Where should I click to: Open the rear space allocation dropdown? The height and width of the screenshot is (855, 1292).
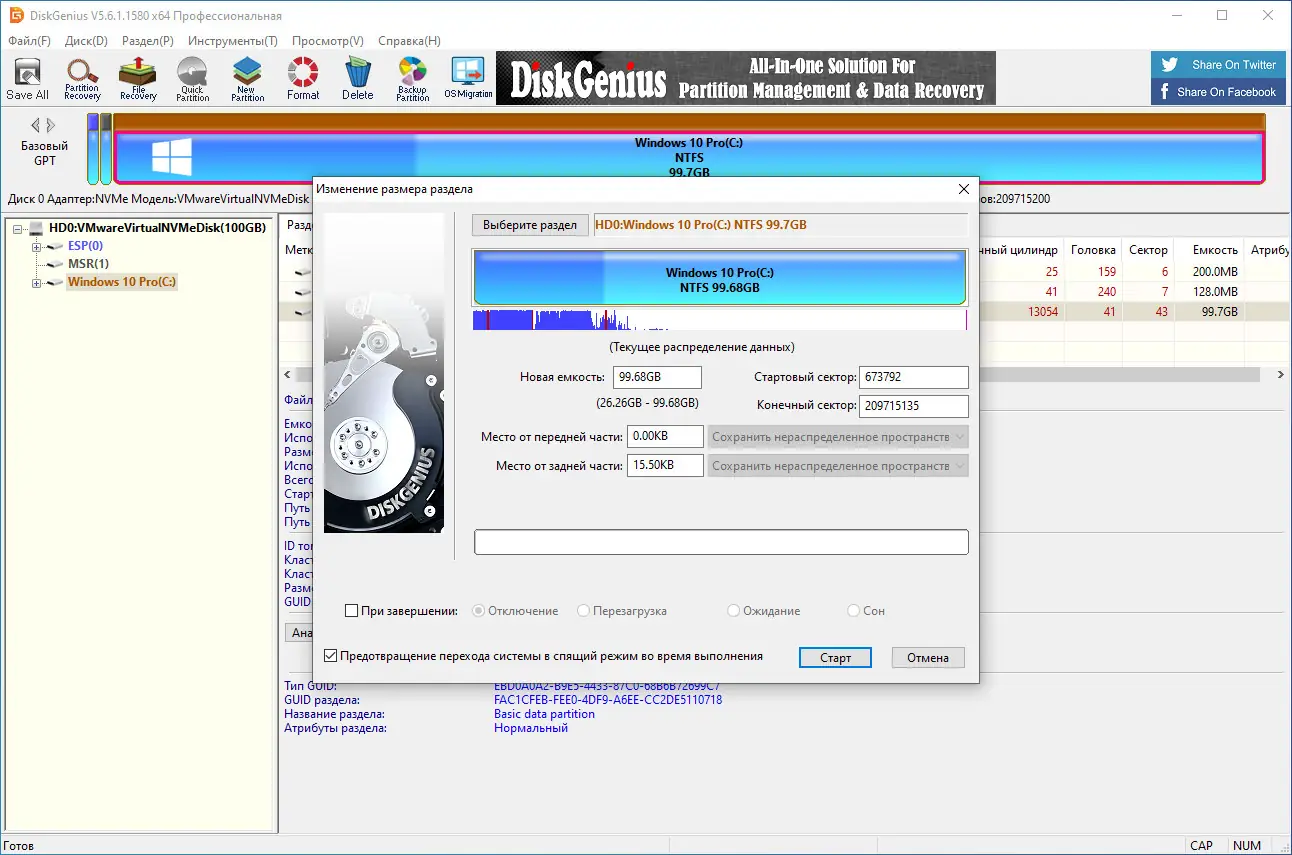click(x=838, y=466)
